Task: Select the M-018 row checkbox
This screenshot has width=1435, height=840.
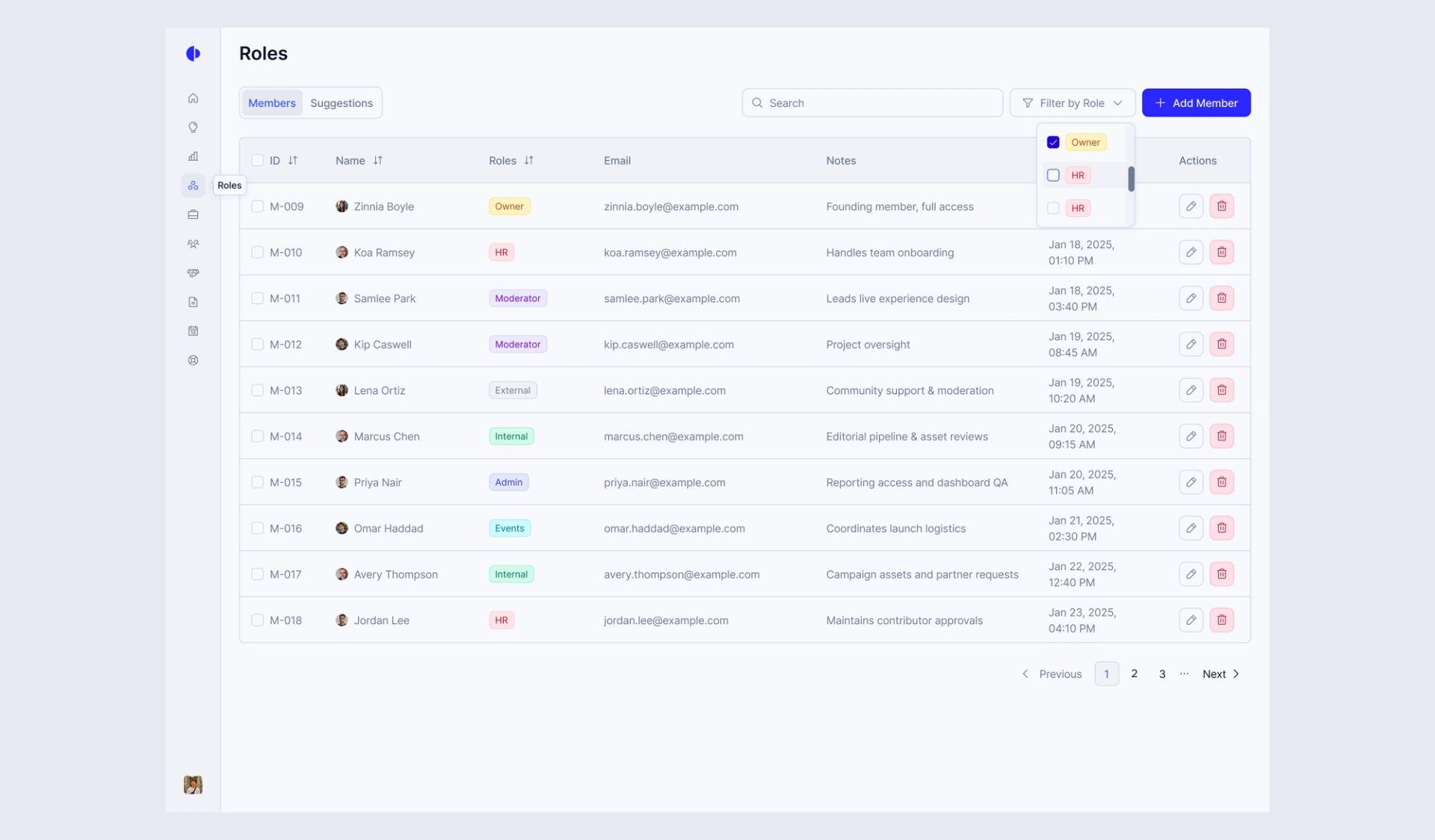Action: coord(257,620)
